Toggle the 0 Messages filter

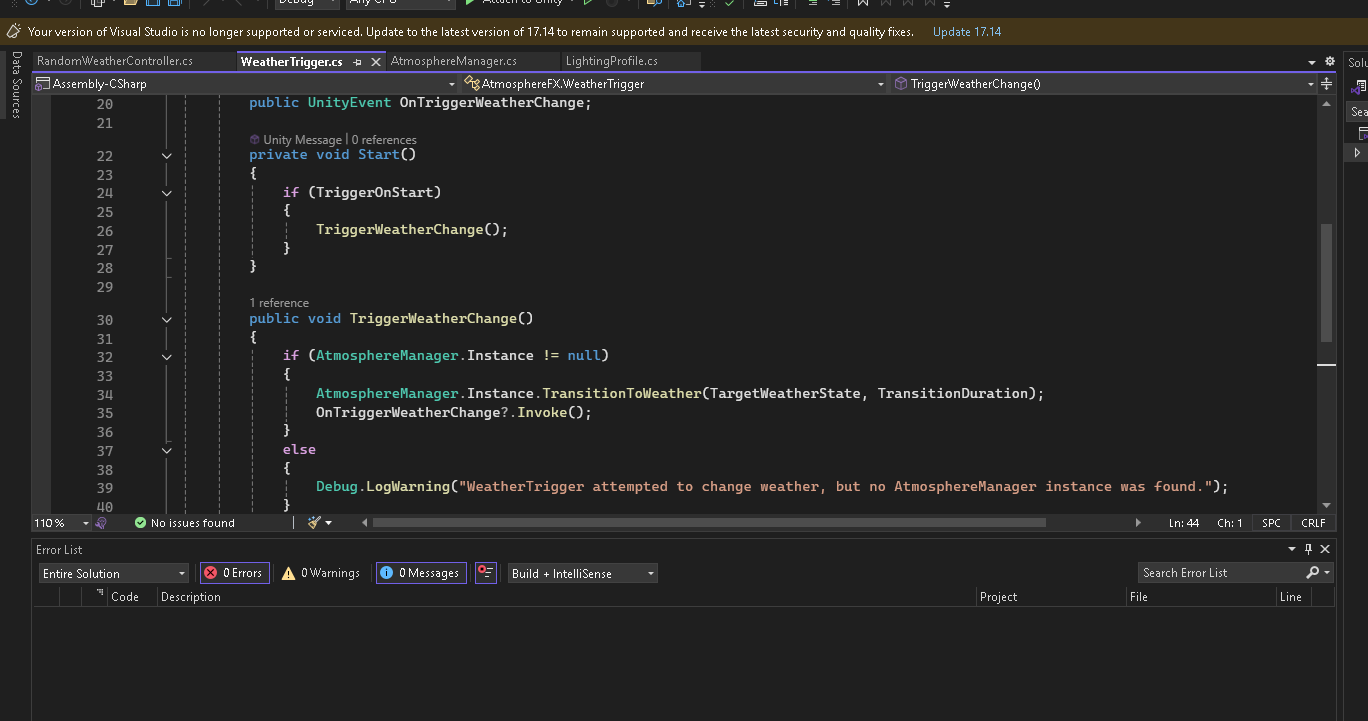point(421,573)
